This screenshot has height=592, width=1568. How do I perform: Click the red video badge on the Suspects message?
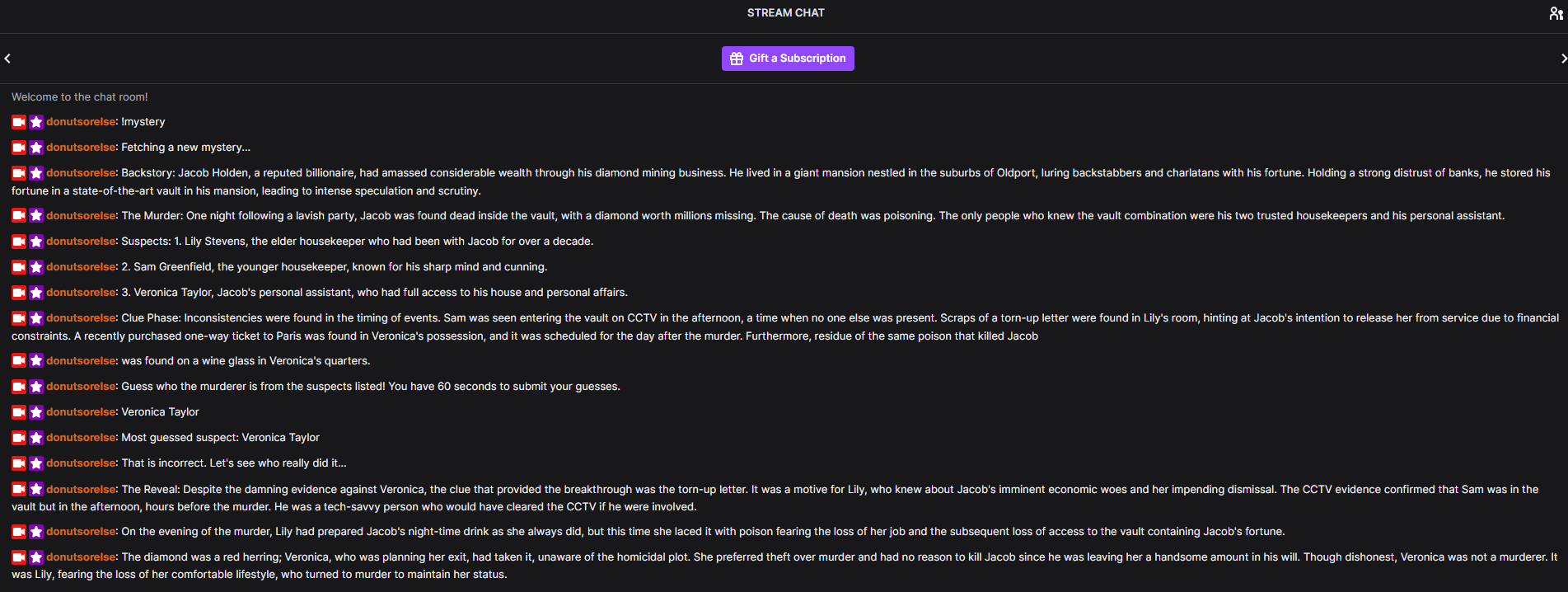point(18,242)
